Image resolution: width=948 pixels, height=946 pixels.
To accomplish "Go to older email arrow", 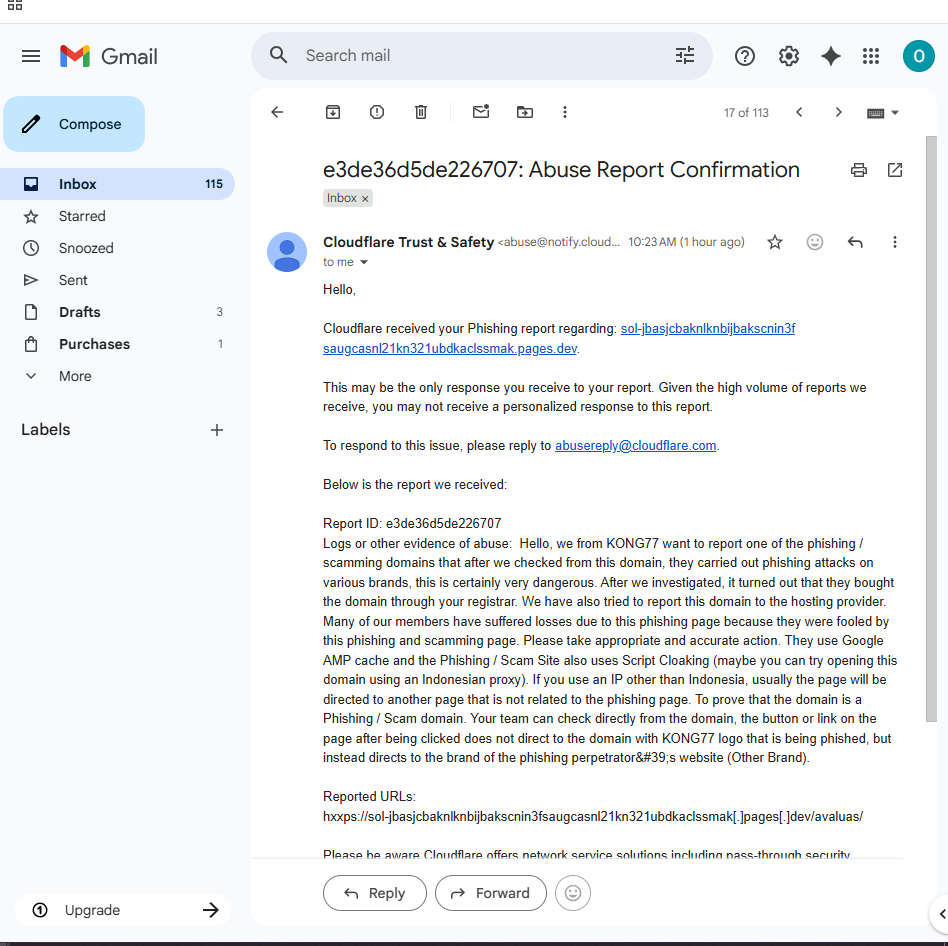I will coord(838,112).
